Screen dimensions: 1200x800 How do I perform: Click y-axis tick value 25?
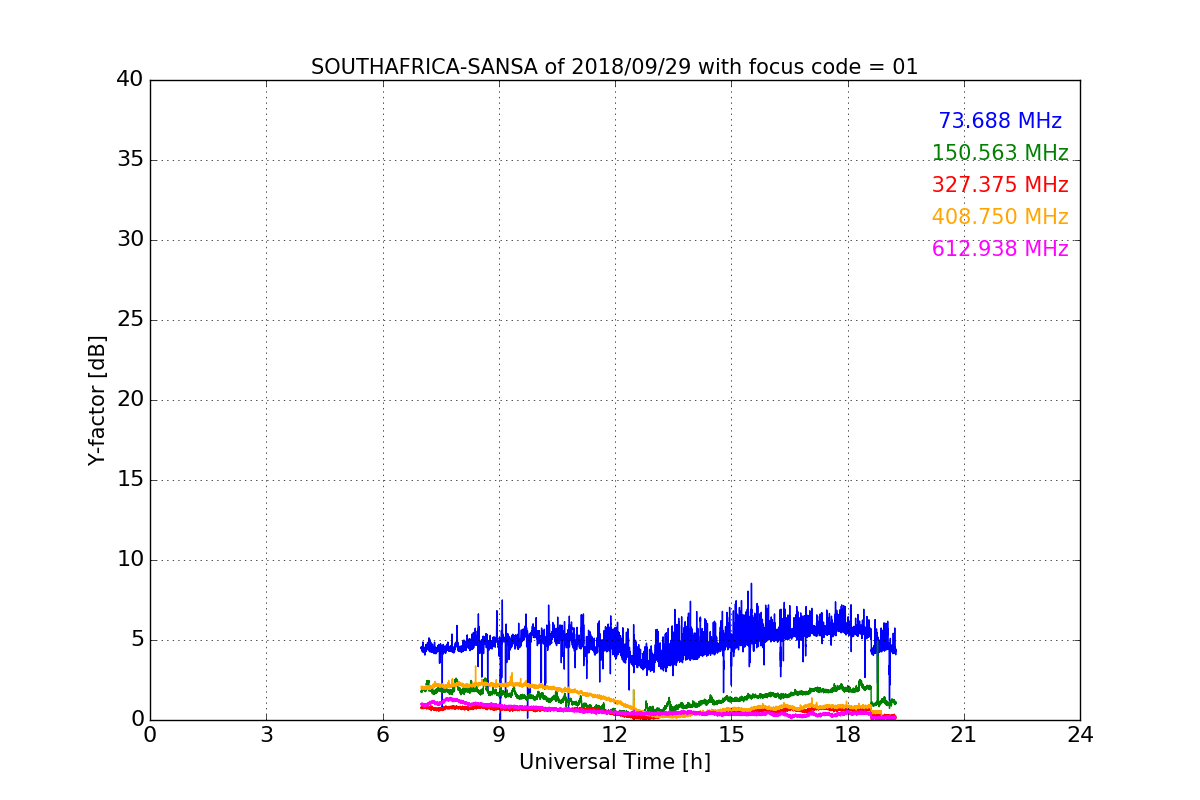click(x=130, y=320)
